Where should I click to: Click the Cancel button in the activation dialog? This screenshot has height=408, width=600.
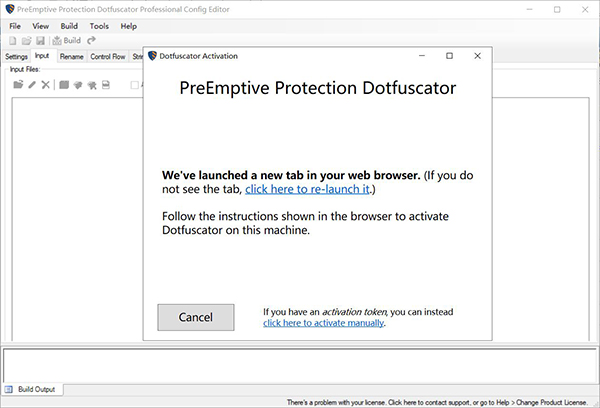coord(196,317)
